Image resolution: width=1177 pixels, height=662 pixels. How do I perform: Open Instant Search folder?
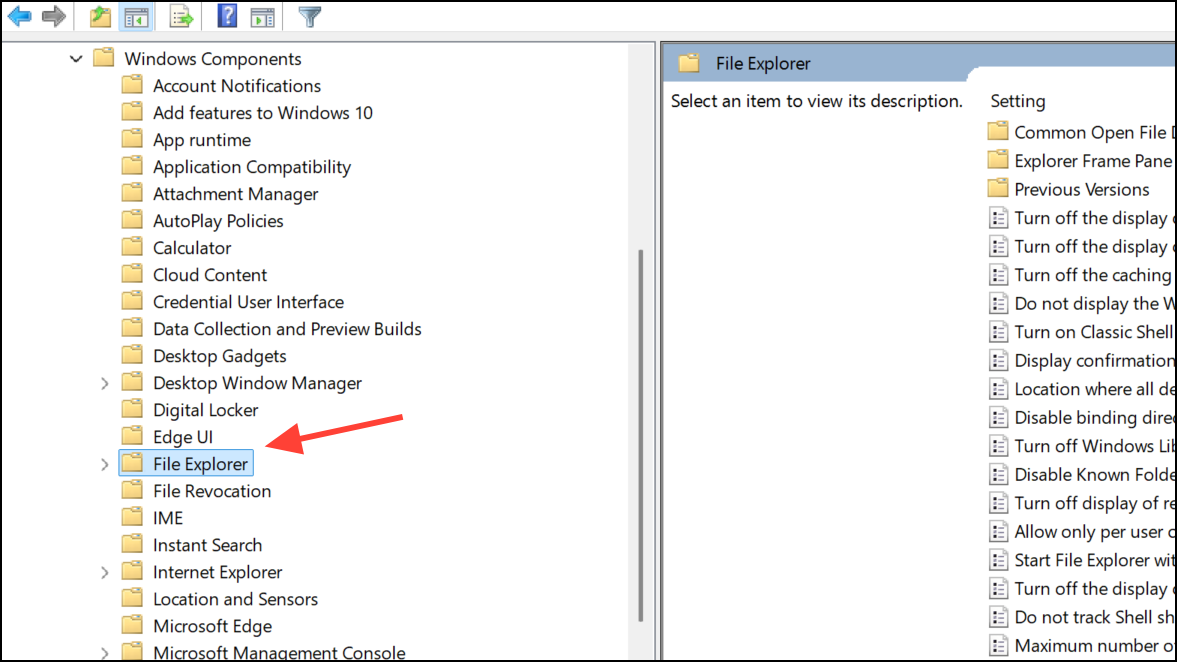207,545
